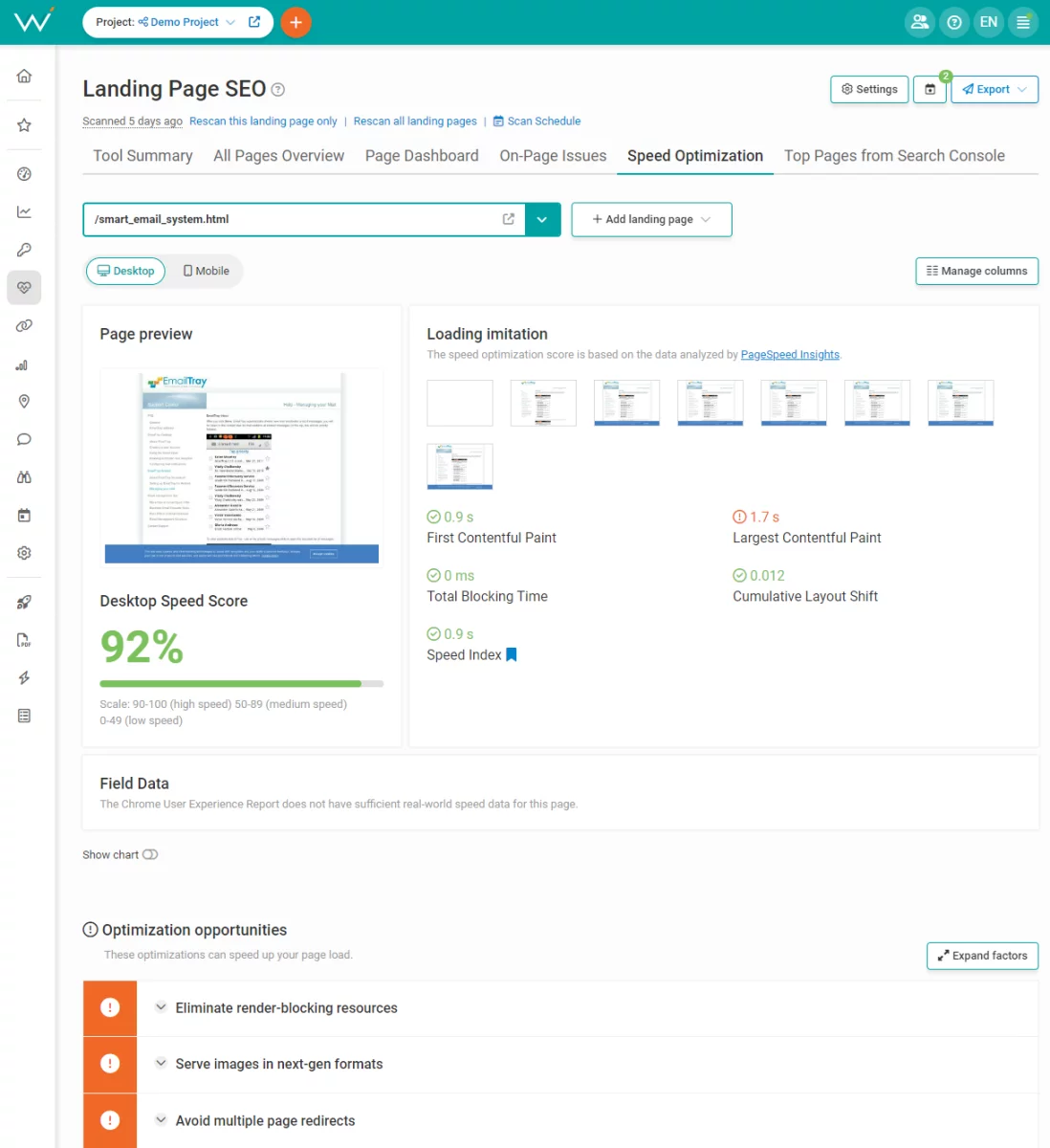
Task: Click Rescan this landing page only
Action: click(x=263, y=121)
